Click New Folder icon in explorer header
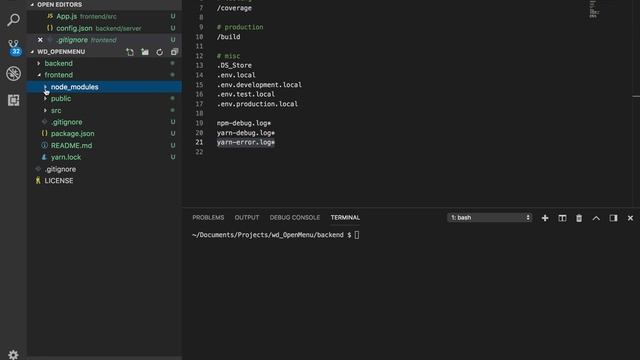 coord(145,52)
